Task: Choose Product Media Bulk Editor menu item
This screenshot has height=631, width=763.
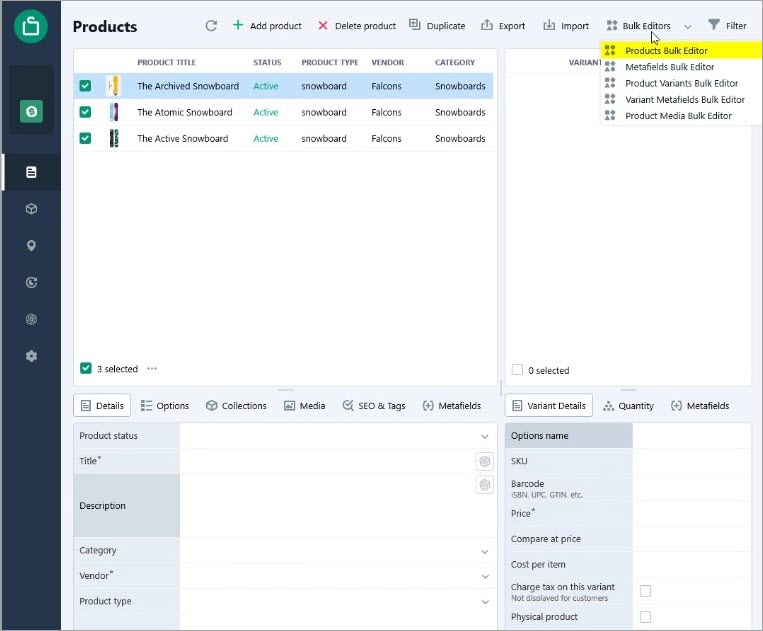Action: [681, 116]
